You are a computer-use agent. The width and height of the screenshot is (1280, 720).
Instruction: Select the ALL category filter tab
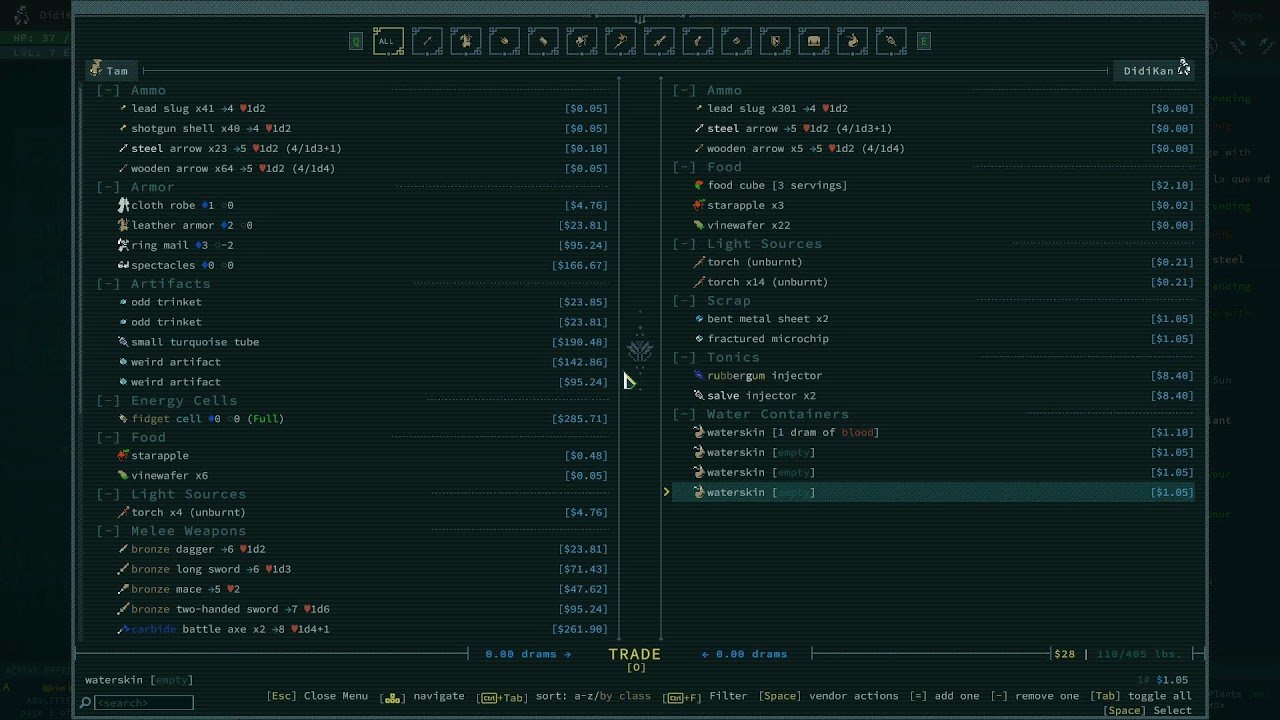coord(387,41)
